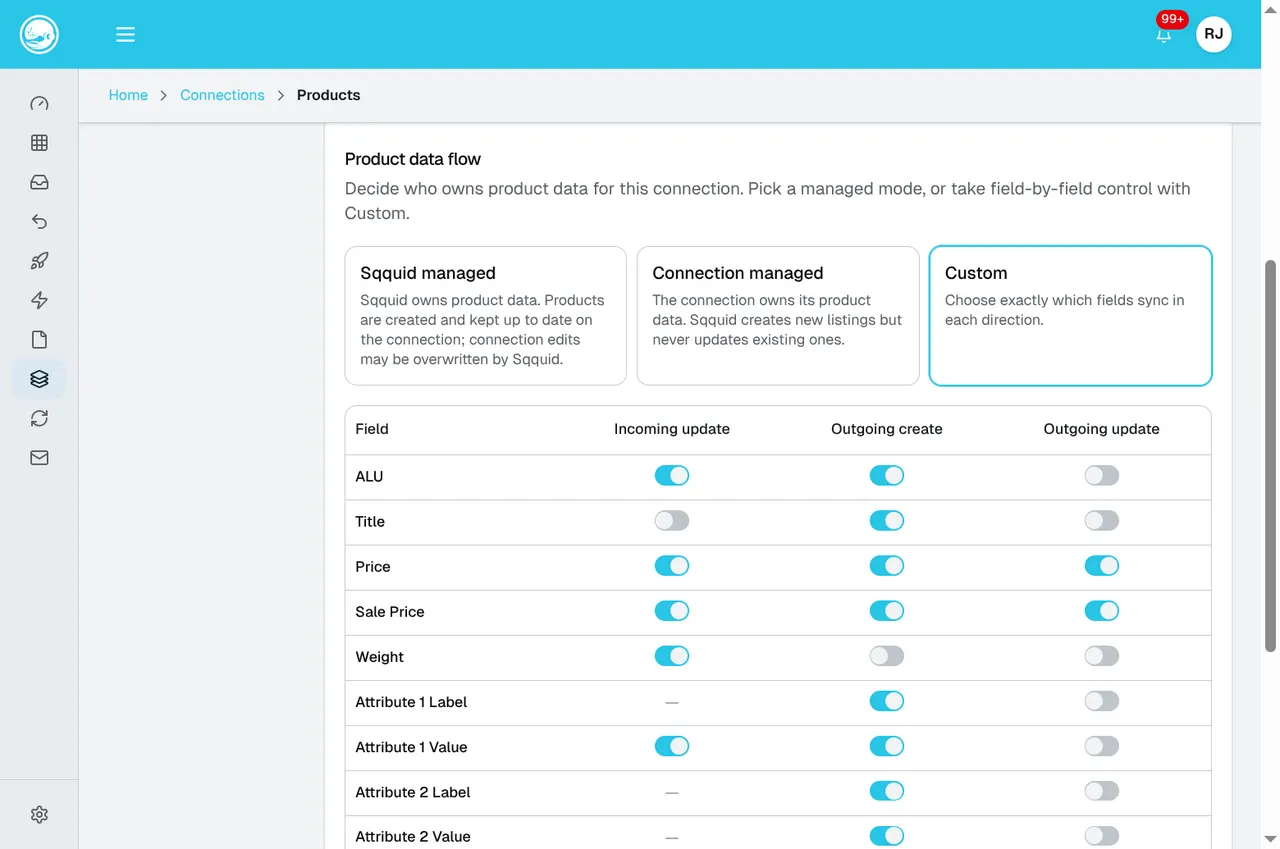Click the Product data flow heading

pos(413,159)
